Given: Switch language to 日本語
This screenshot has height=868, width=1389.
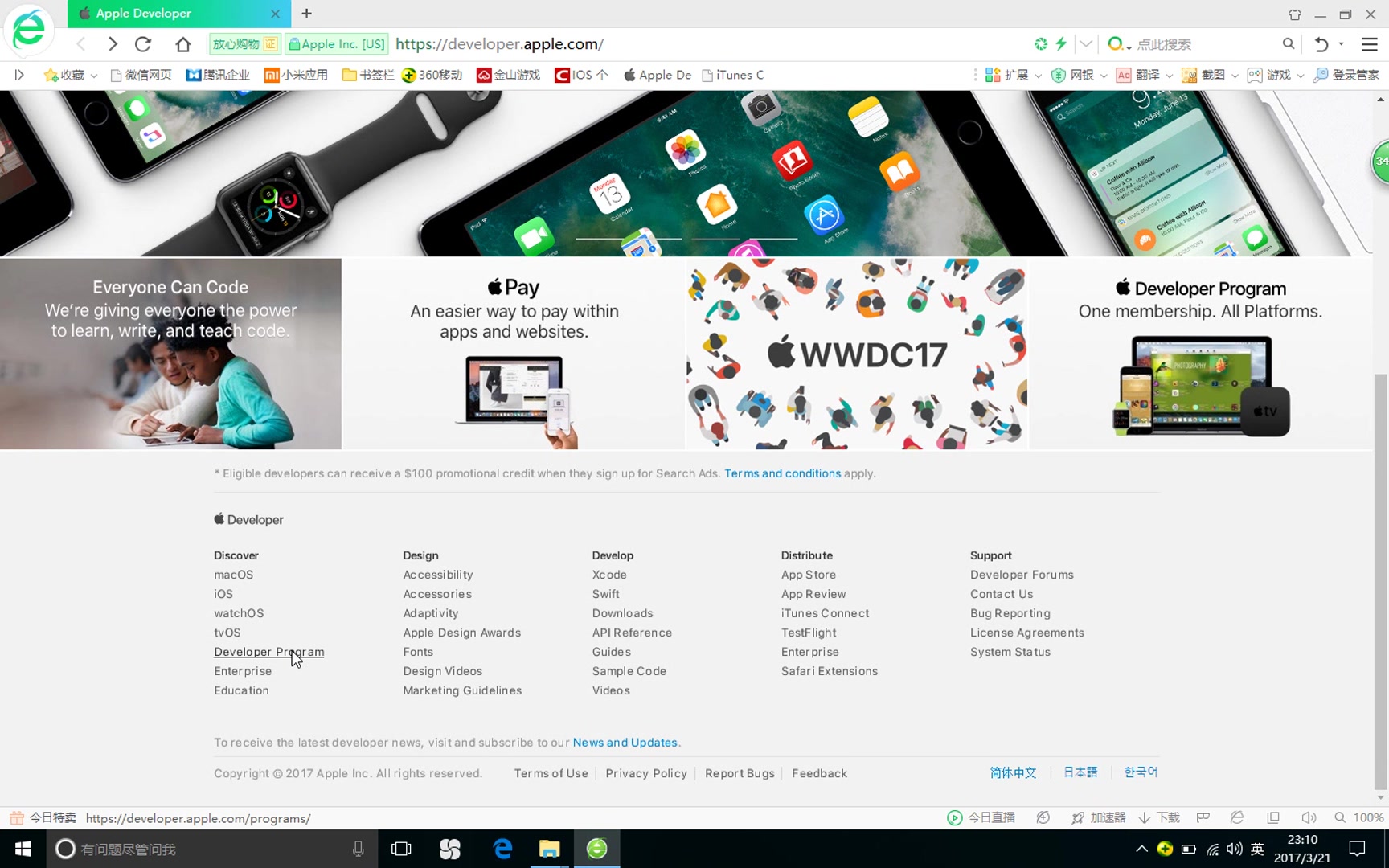Looking at the screenshot, I should click(1080, 772).
